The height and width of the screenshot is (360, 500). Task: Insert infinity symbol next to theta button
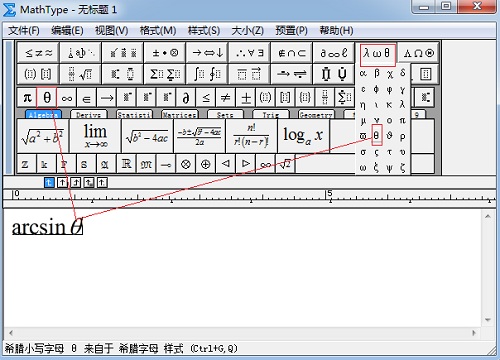click(x=67, y=98)
